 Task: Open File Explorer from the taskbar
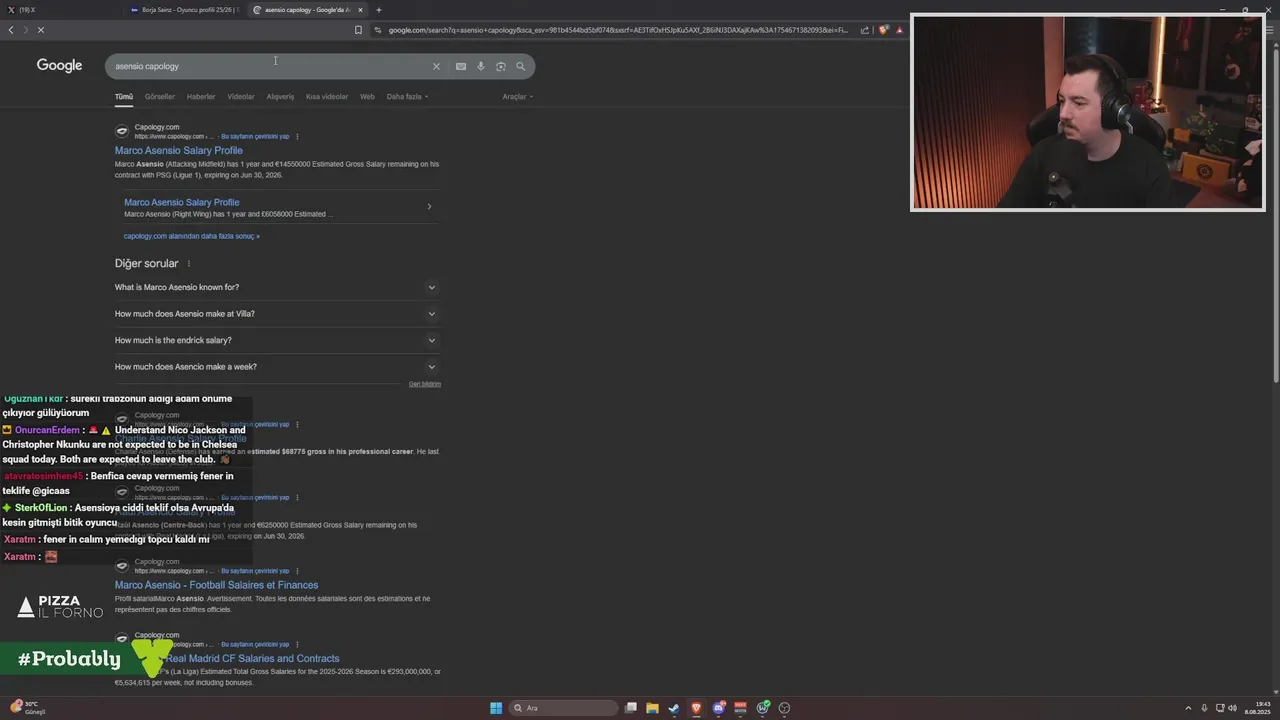[652, 708]
